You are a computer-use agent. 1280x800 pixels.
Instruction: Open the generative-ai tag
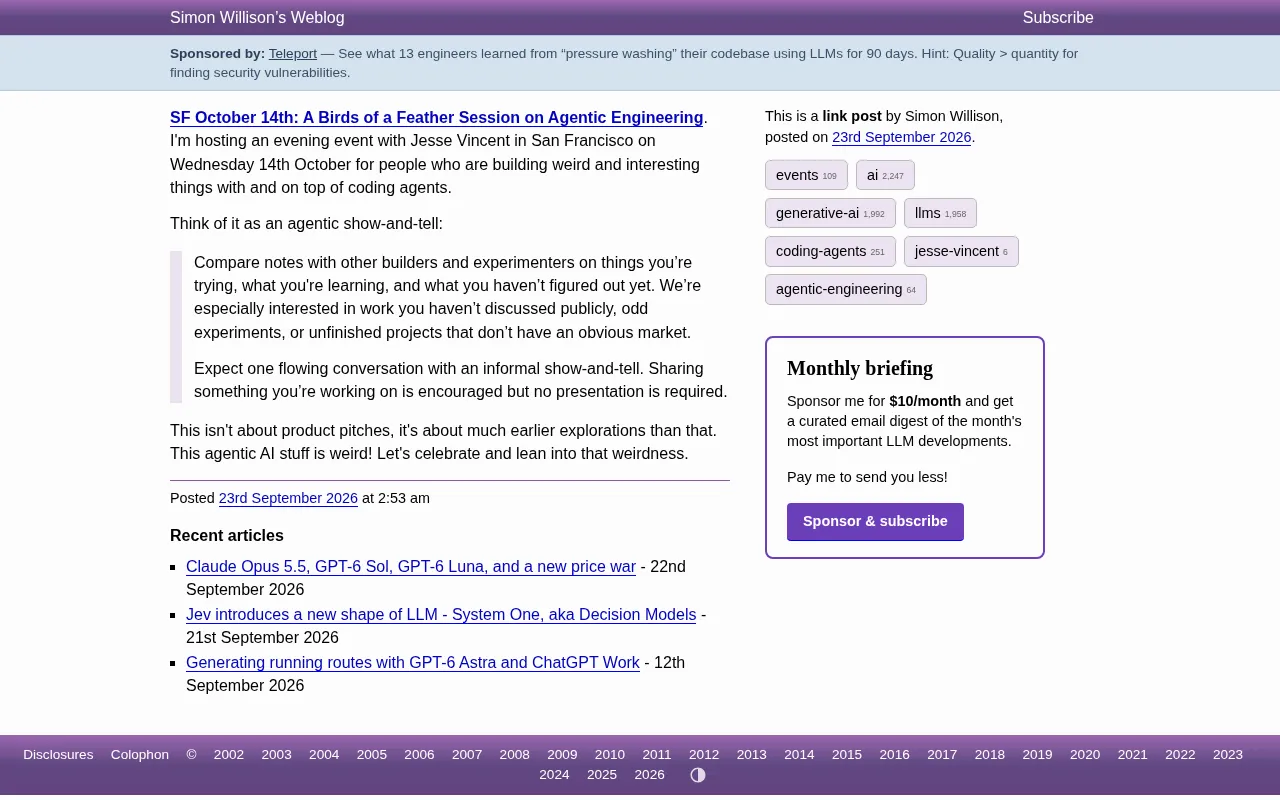pos(830,213)
